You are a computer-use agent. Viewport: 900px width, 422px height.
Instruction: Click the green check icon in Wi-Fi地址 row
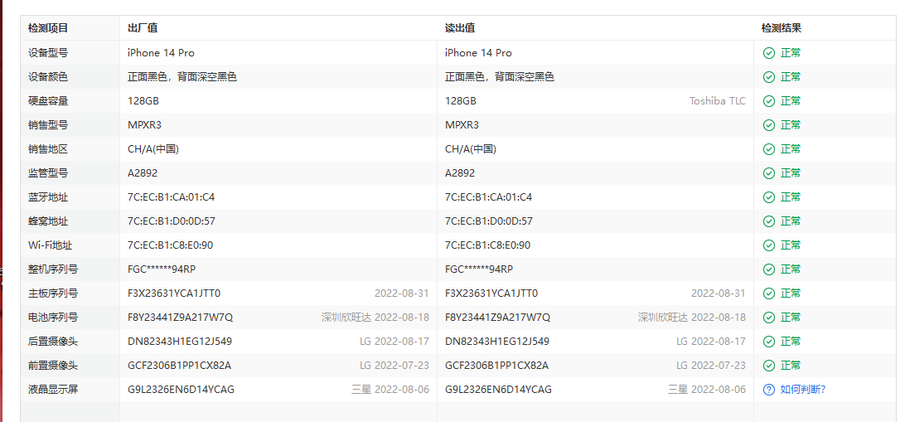769,245
